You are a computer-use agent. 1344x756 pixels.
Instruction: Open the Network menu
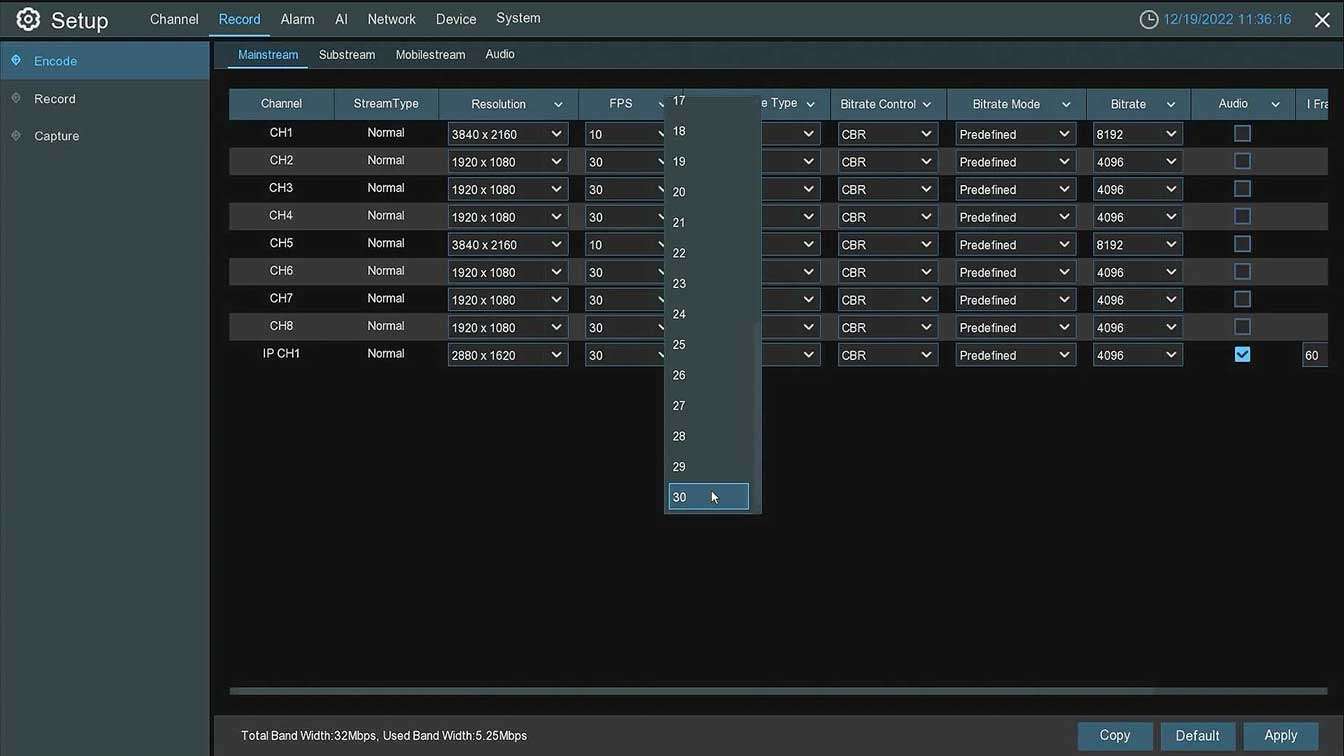(x=391, y=19)
